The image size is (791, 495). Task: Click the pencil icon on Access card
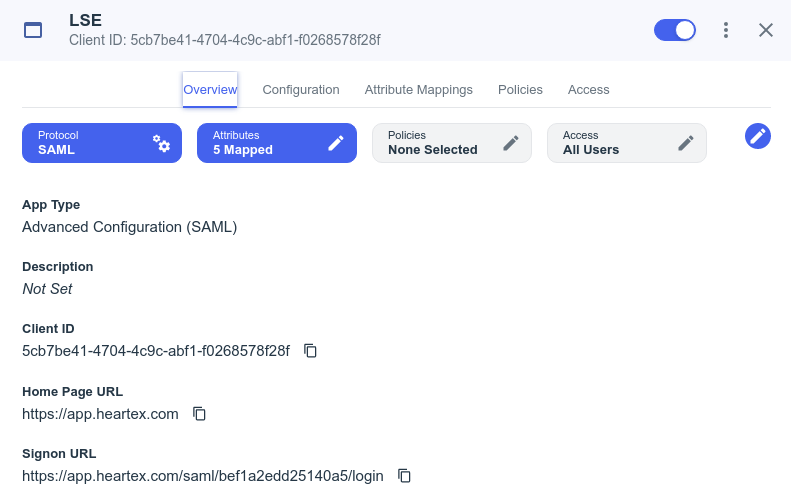686,143
